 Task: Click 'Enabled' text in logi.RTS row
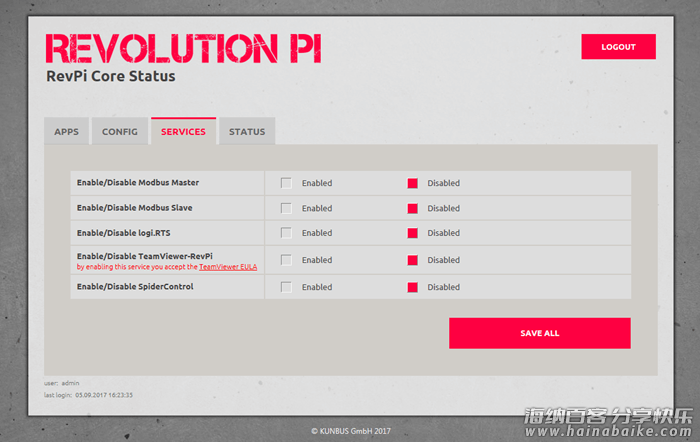click(x=317, y=233)
